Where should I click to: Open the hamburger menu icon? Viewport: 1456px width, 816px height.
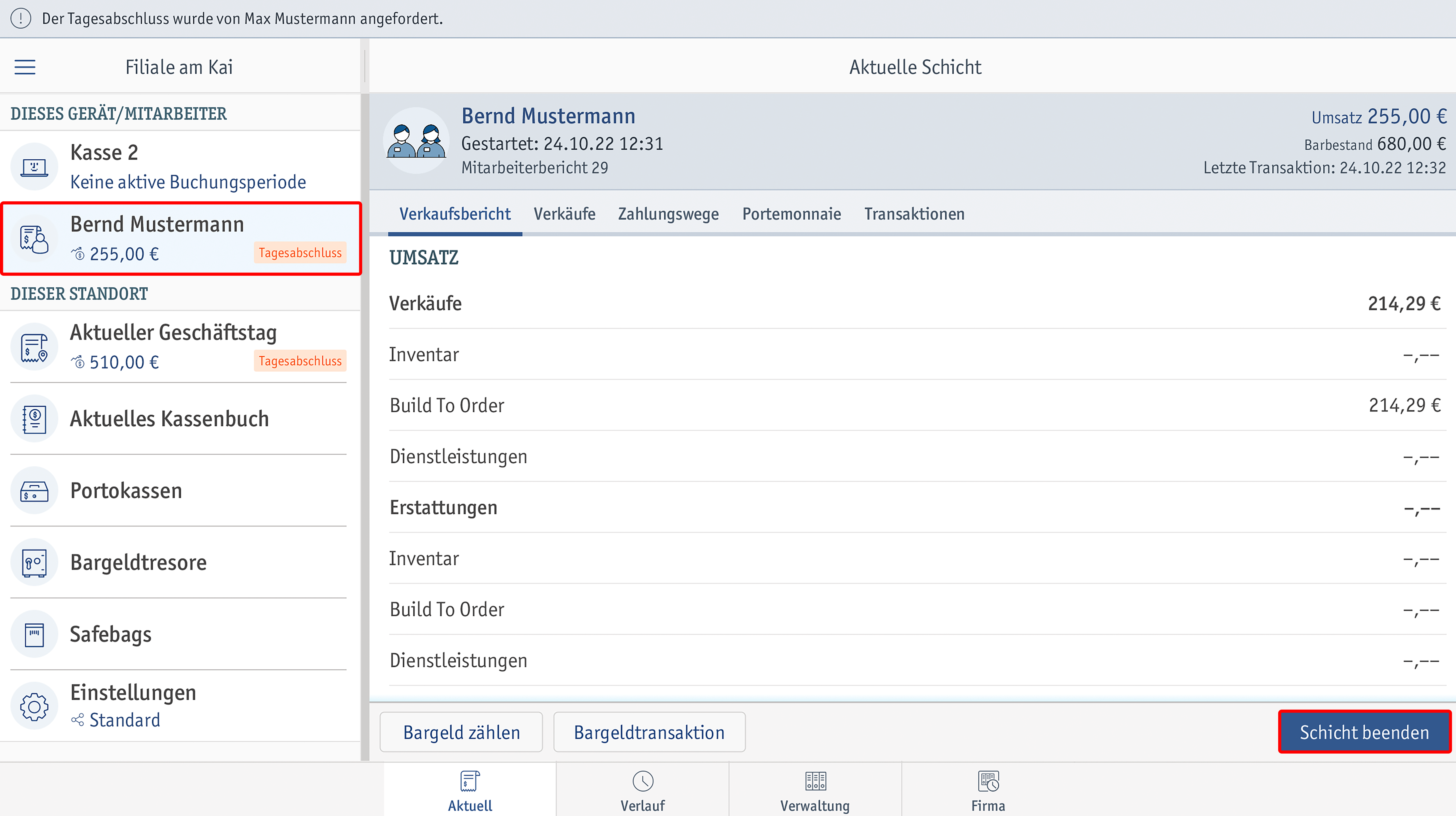(25, 67)
